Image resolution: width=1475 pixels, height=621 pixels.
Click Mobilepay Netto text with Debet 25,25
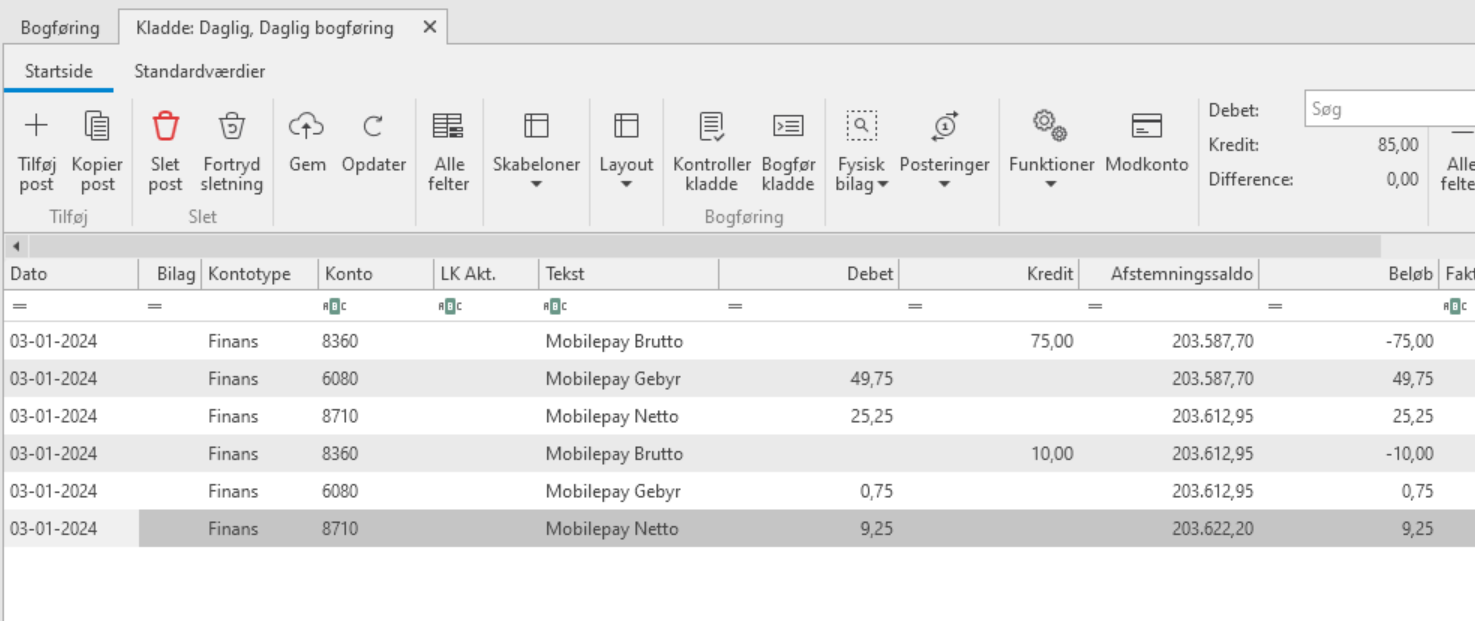[x=612, y=416]
